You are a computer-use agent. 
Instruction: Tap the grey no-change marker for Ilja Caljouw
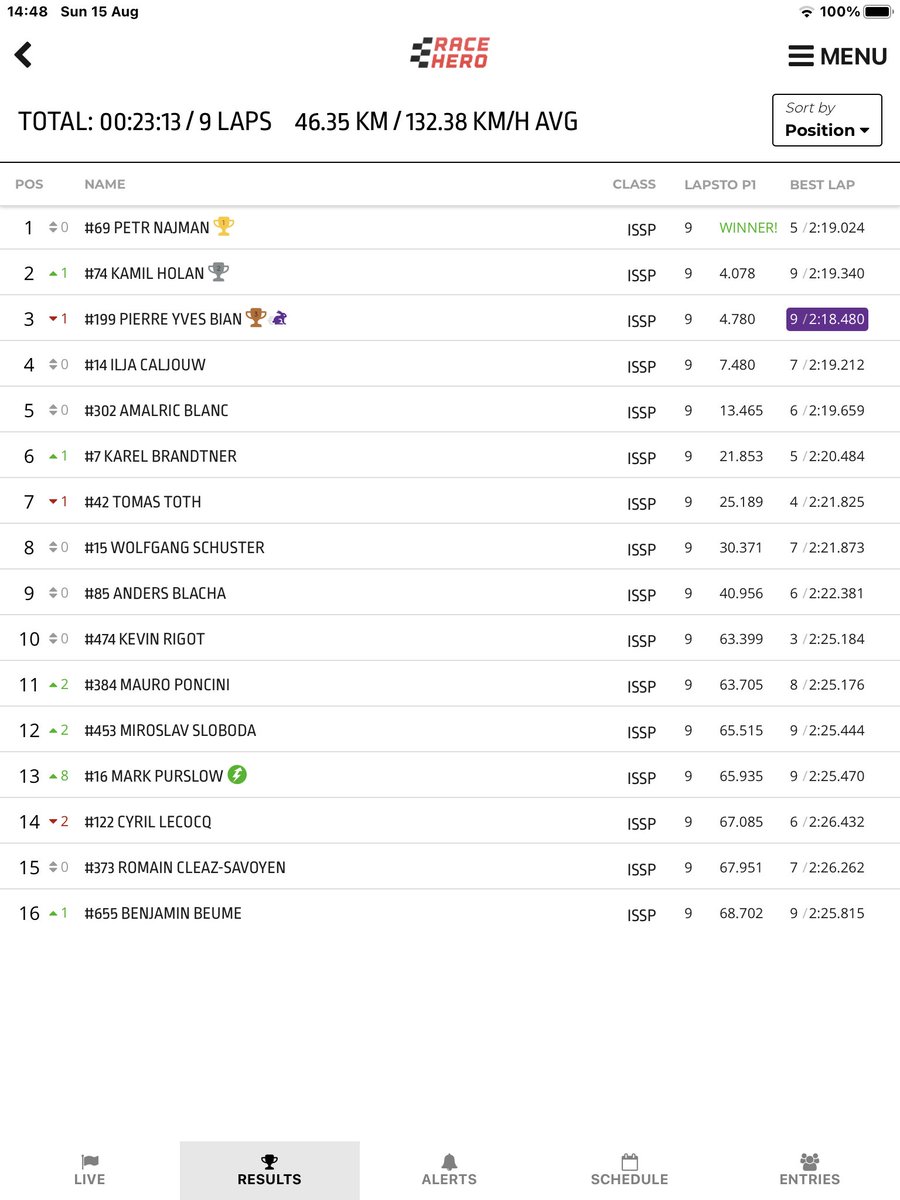59,365
